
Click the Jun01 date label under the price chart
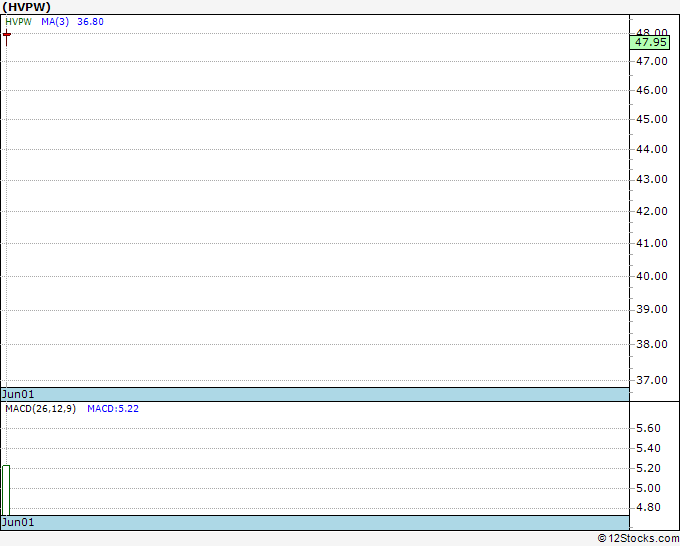click(18, 394)
